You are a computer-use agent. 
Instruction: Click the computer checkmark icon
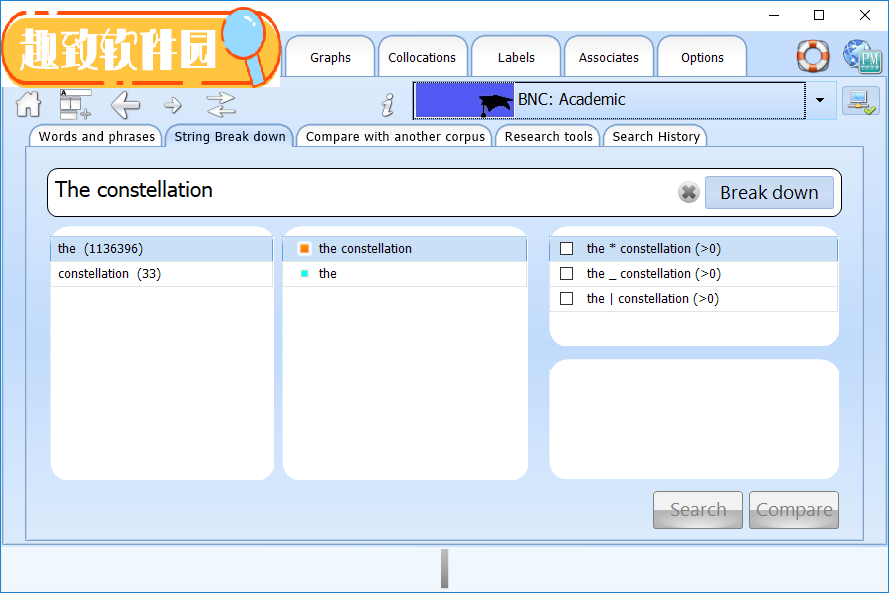pos(860,101)
